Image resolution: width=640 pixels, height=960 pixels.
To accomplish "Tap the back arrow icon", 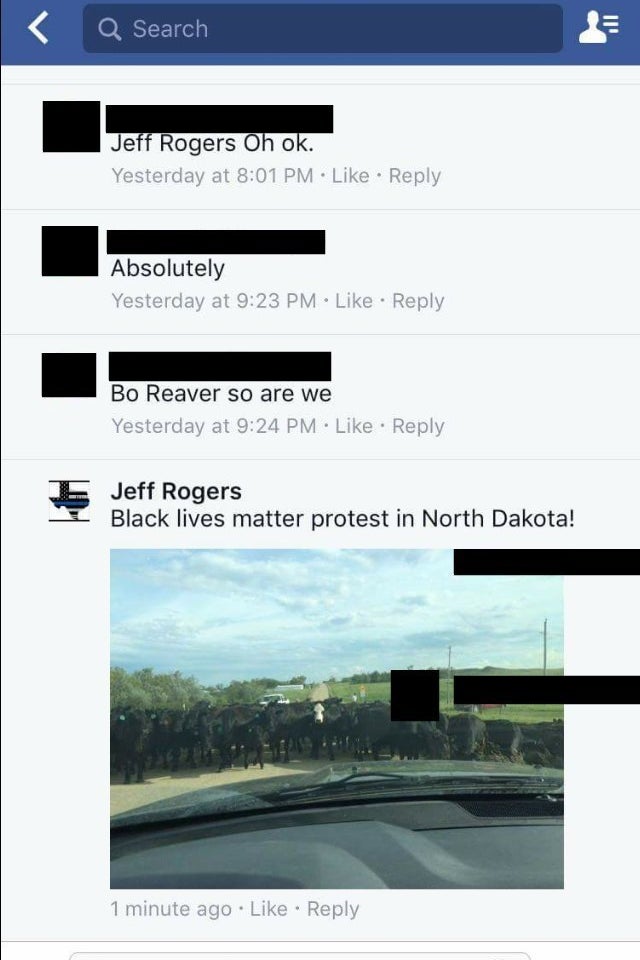I will tap(38, 28).
